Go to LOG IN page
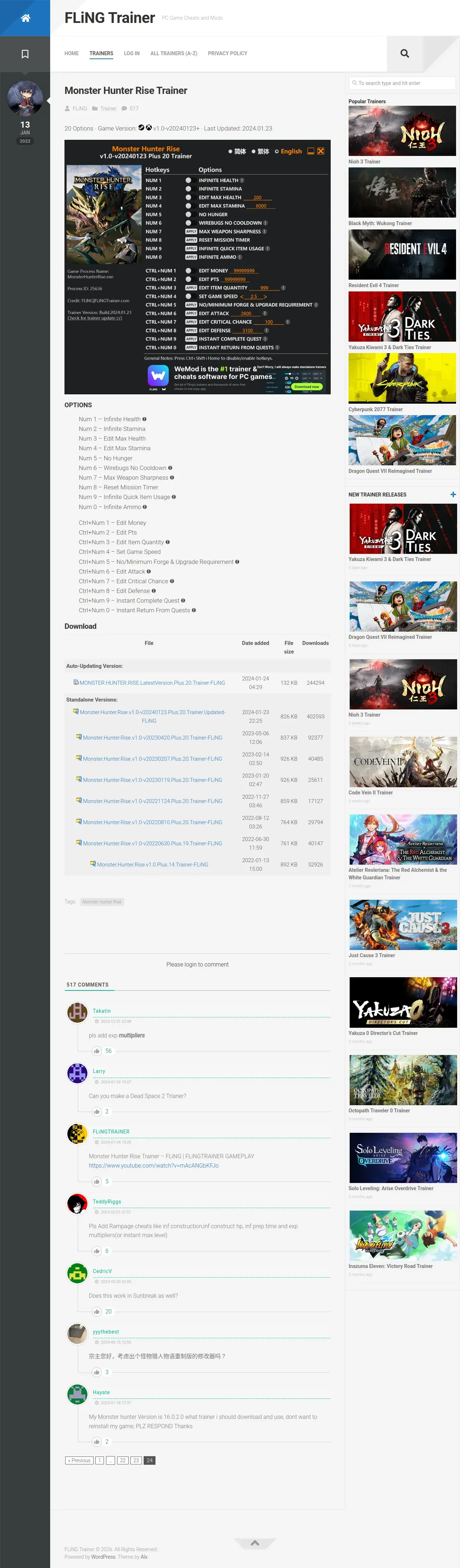 (x=131, y=53)
